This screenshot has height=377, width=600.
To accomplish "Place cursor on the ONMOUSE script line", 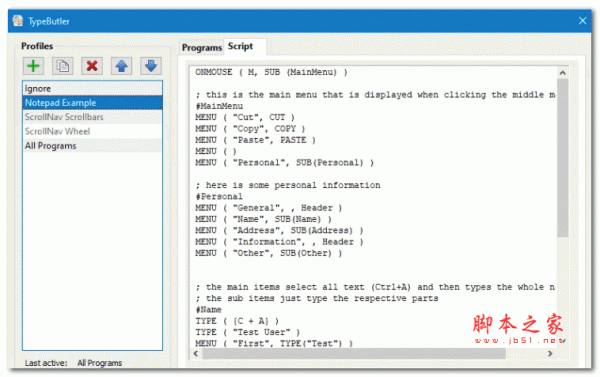I will tap(271, 72).
